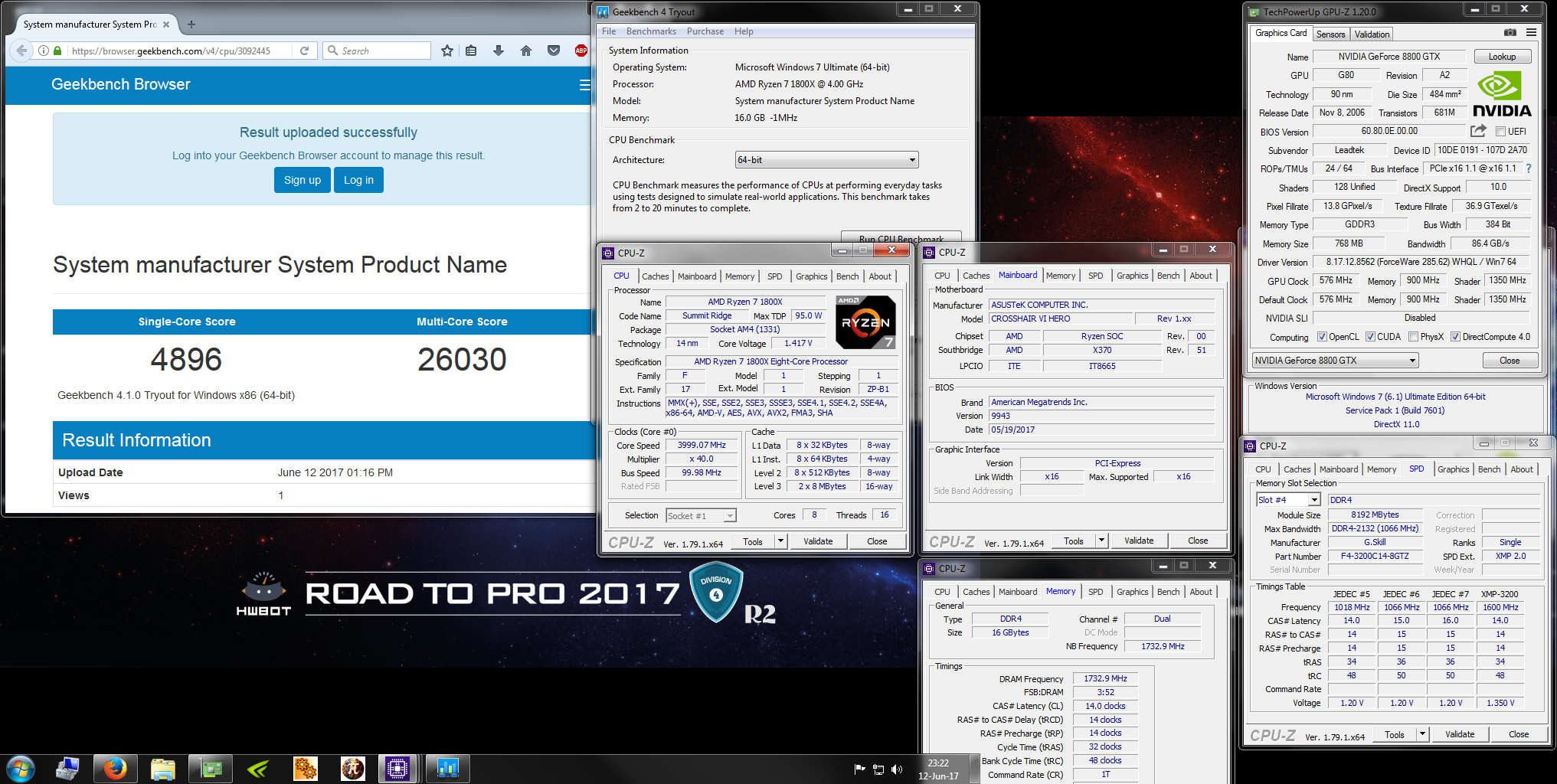Image resolution: width=1557 pixels, height=784 pixels.
Task: Toggle the DirectCompute 4.0 checkbox
Action: [x=1455, y=337]
